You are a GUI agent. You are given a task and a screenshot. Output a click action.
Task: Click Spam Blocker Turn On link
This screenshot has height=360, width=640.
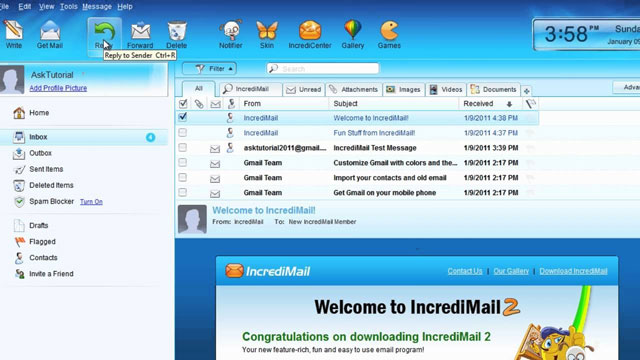91,202
